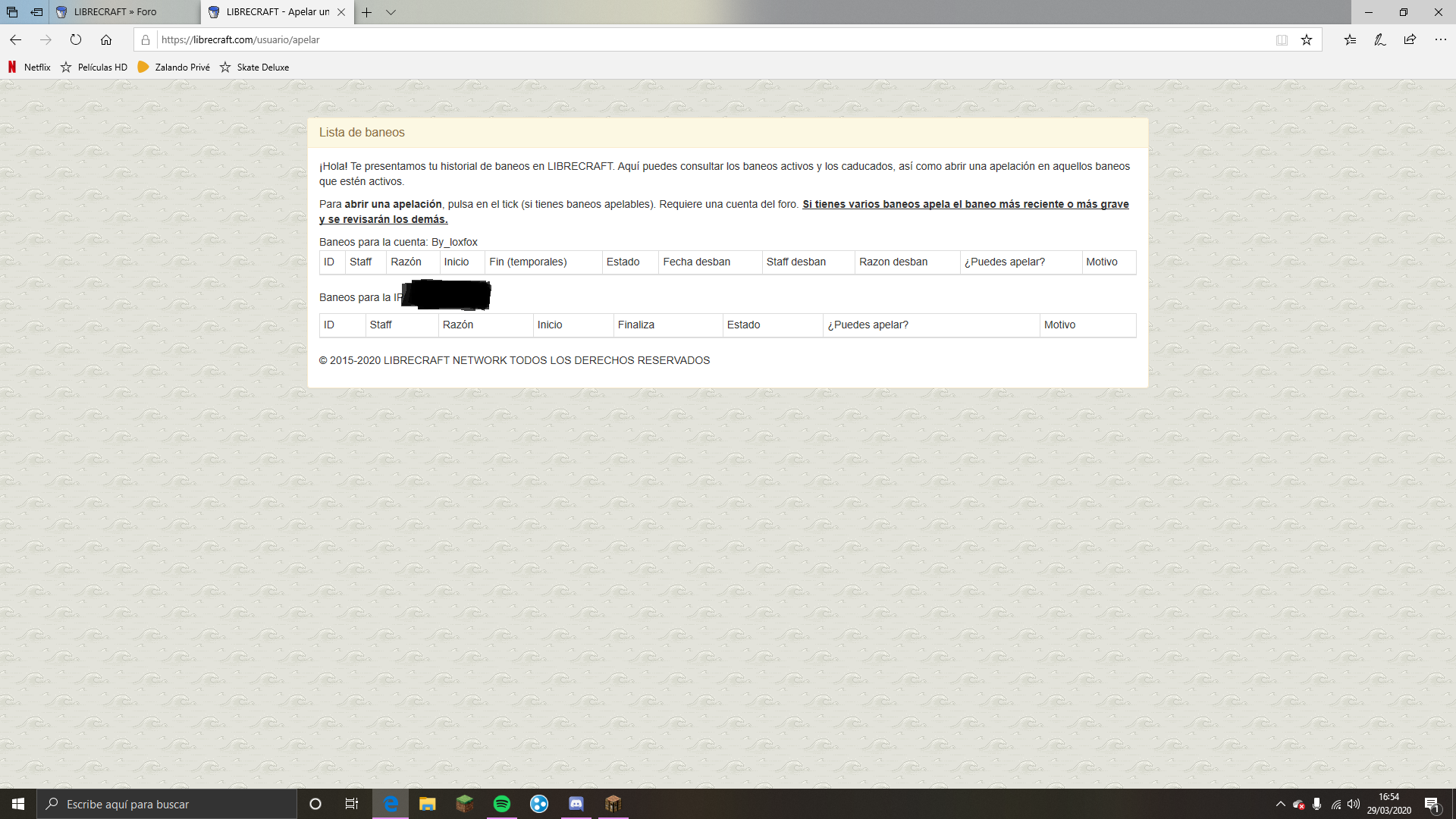Open the blue circular app taskbar icon
The height and width of the screenshot is (819, 1456).
539,804
